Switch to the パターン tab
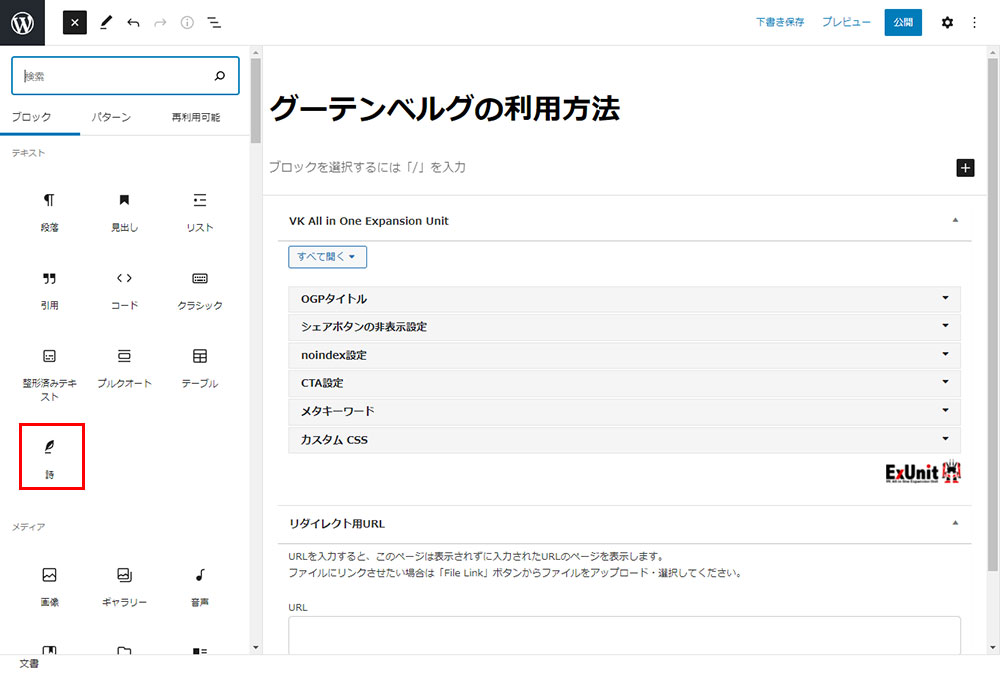Image resolution: width=1000 pixels, height=673 pixels. coord(111,117)
